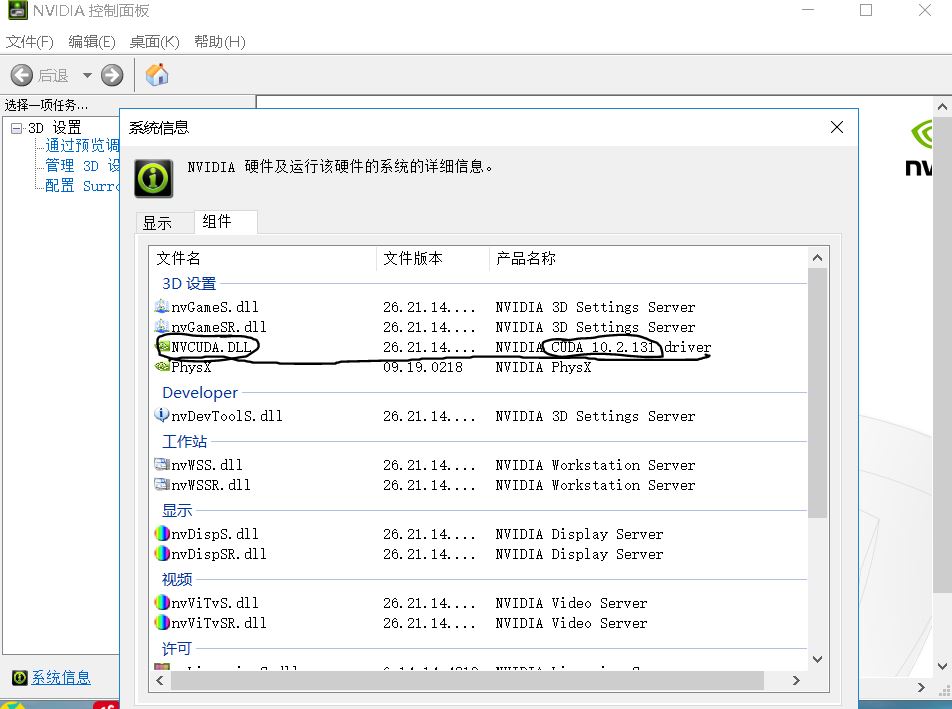Viewport: 952px width, 709px height.
Task: Select the nvWSS.dll workstation icon
Action: click(x=162, y=464)
